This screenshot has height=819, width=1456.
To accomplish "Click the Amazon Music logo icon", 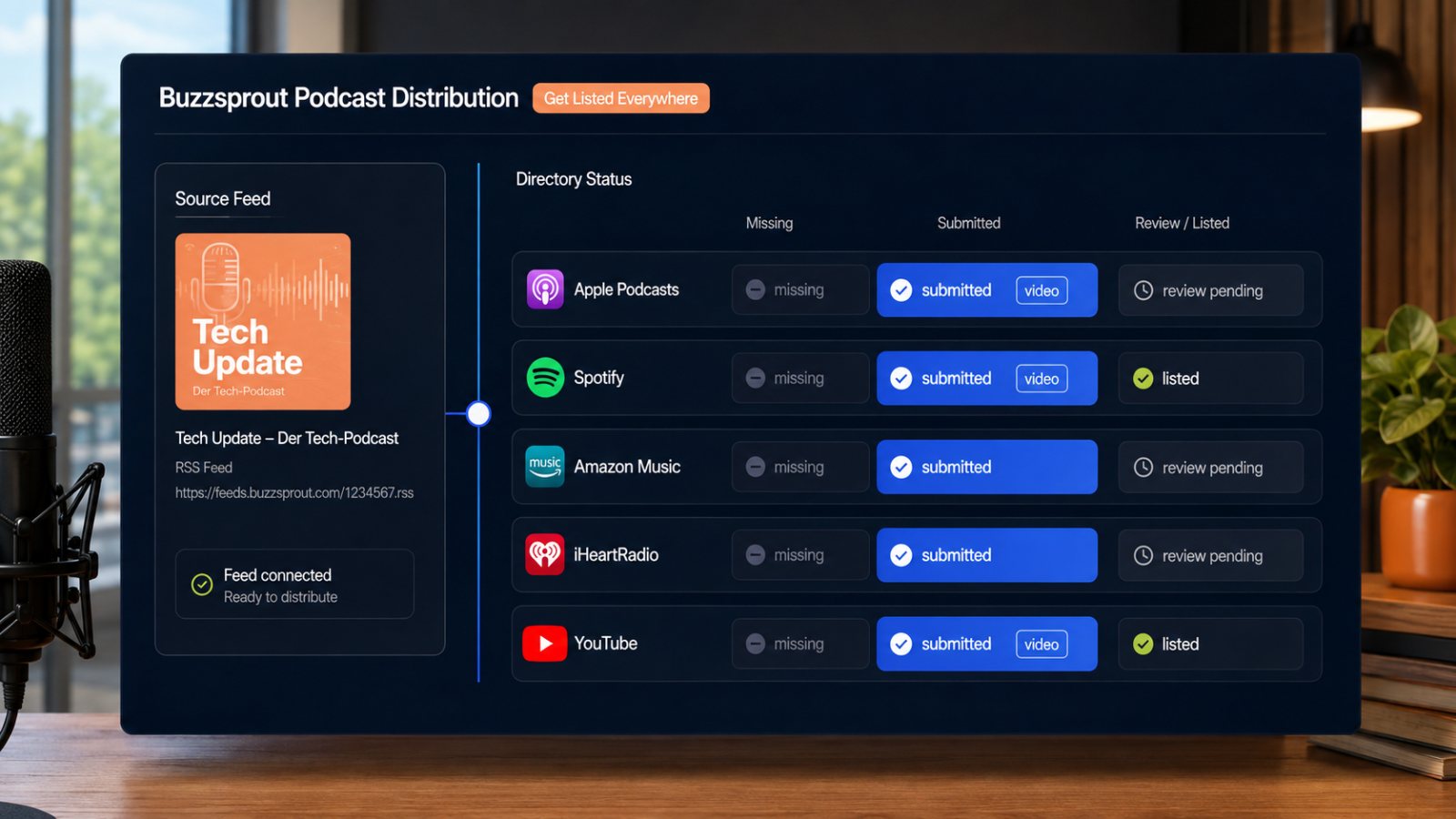I will click(545, 467).
